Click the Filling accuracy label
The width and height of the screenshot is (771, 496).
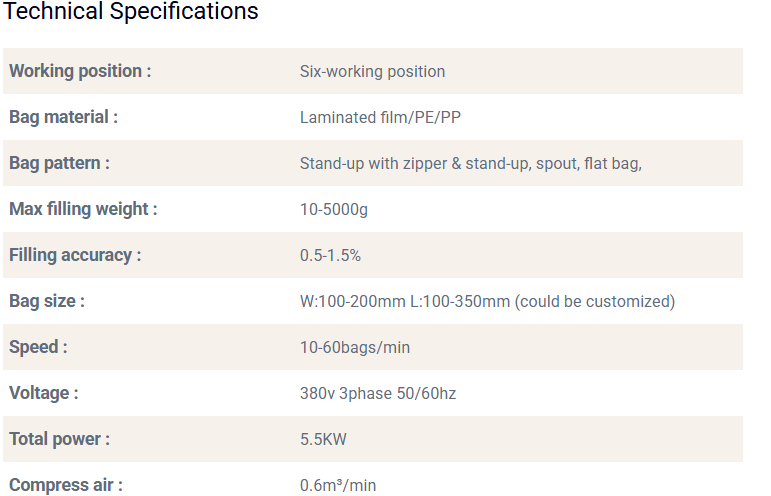coord(75,255)
